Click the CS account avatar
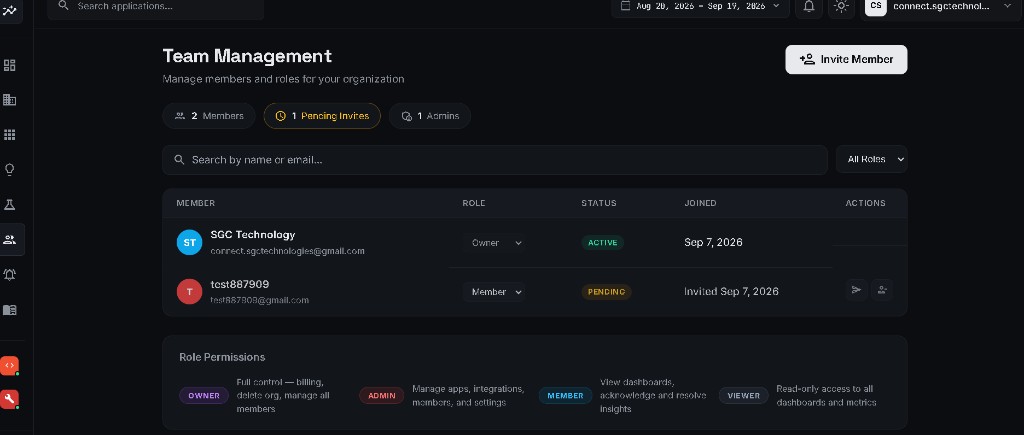1024x435 pixels. click(x=876, y=6)
